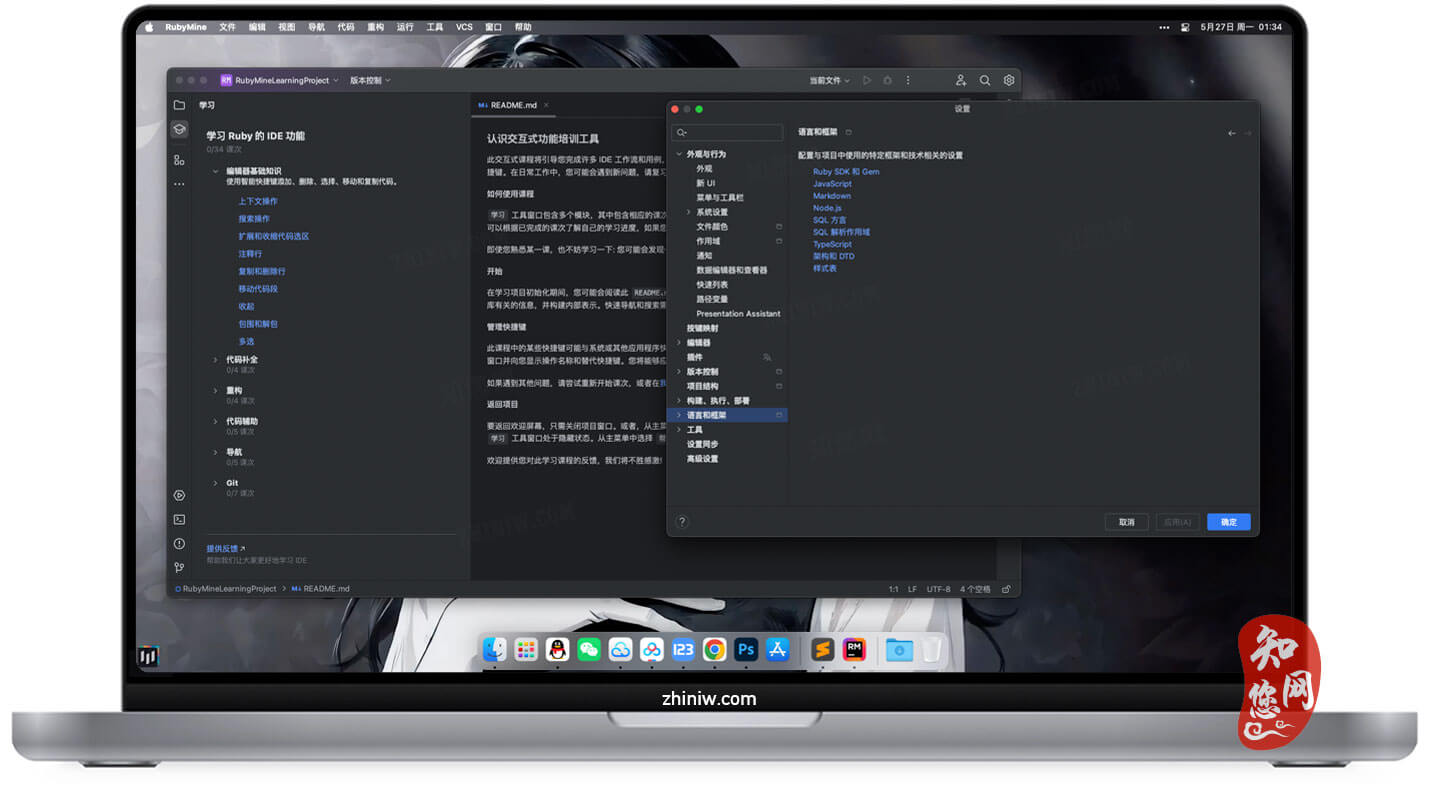Expand the 重构 lesson module

[215, 391]
